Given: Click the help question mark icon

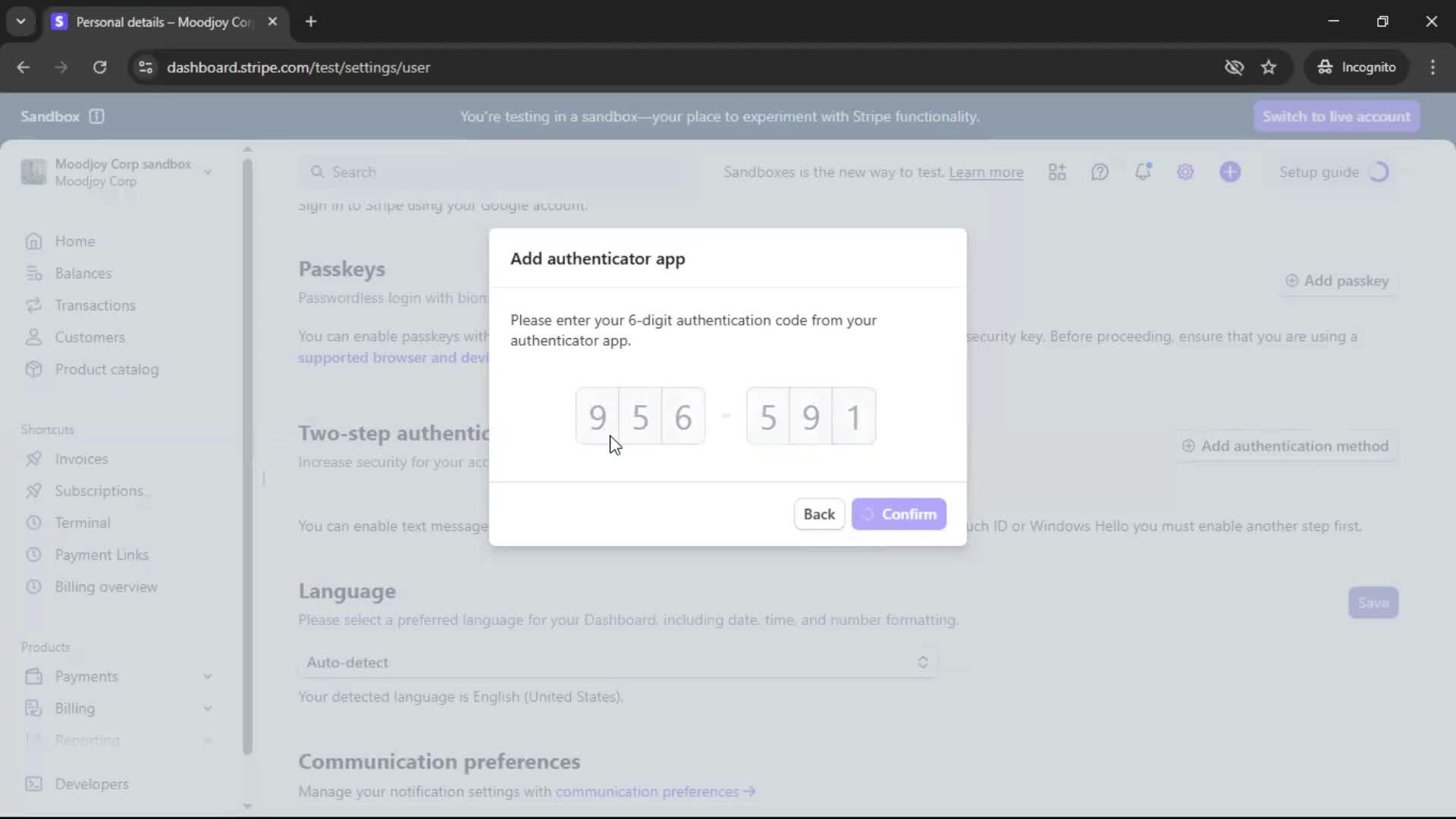Looking at the screenshot, I should [1100, 172].
